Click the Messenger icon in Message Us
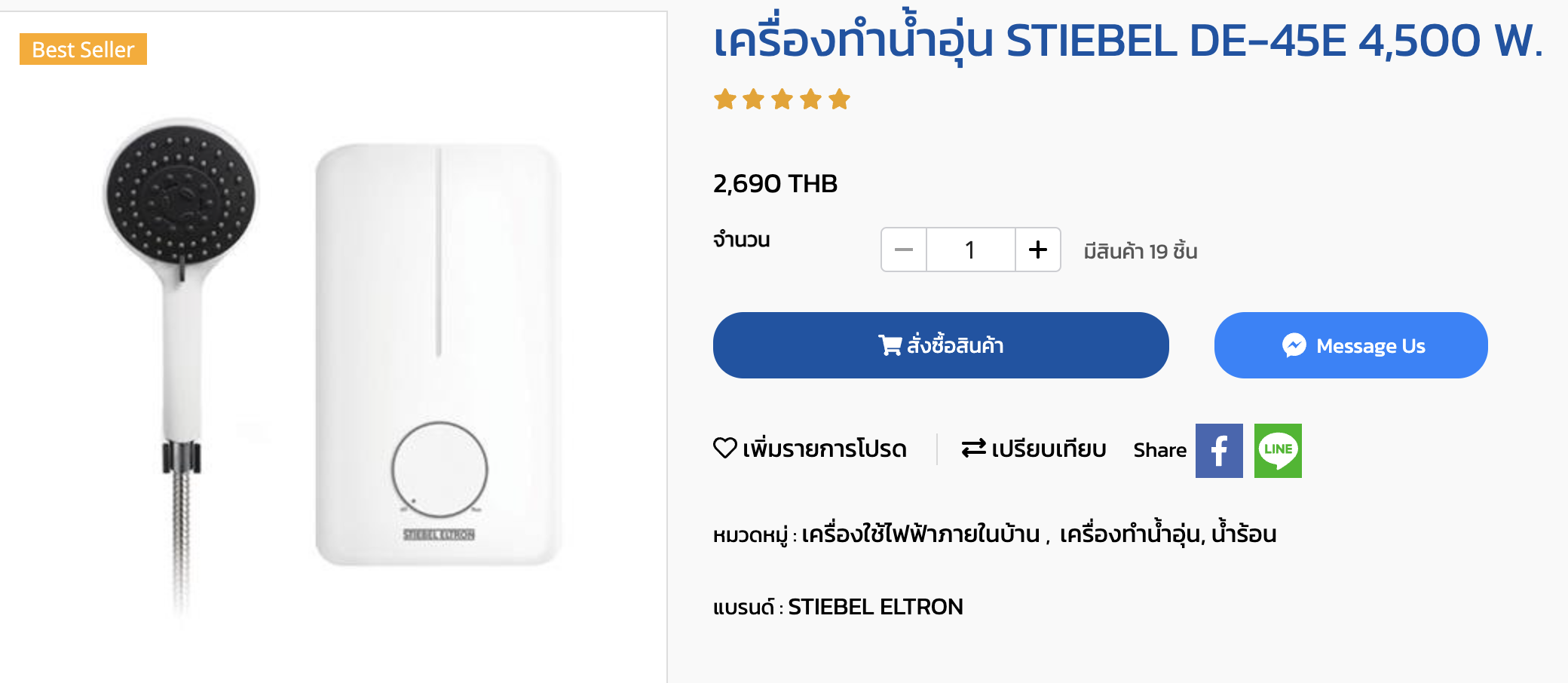The height and width of the screenshot is (683, 1568). (1294, 345)
